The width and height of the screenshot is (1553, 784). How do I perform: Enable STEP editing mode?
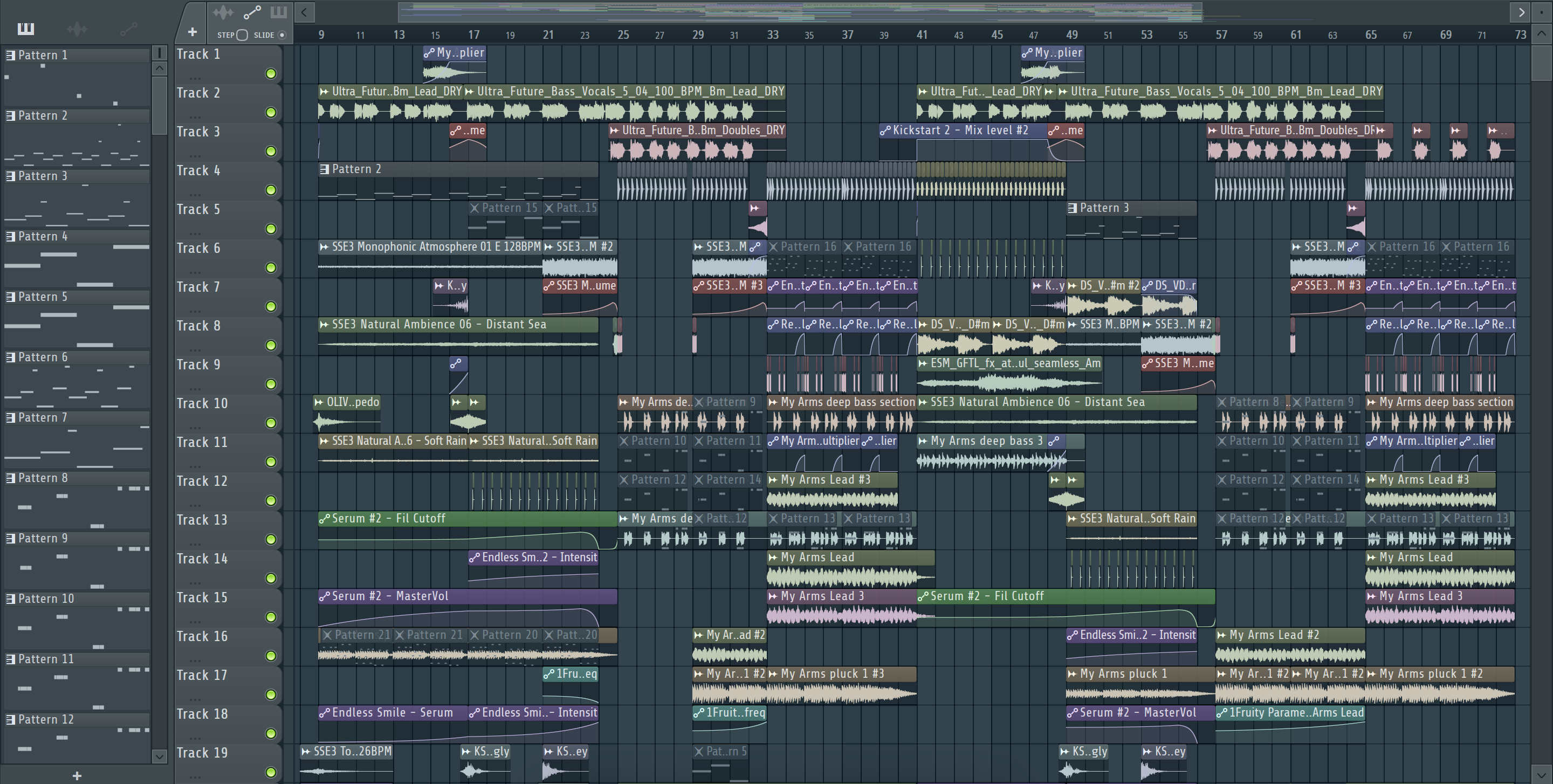point(242,35)
